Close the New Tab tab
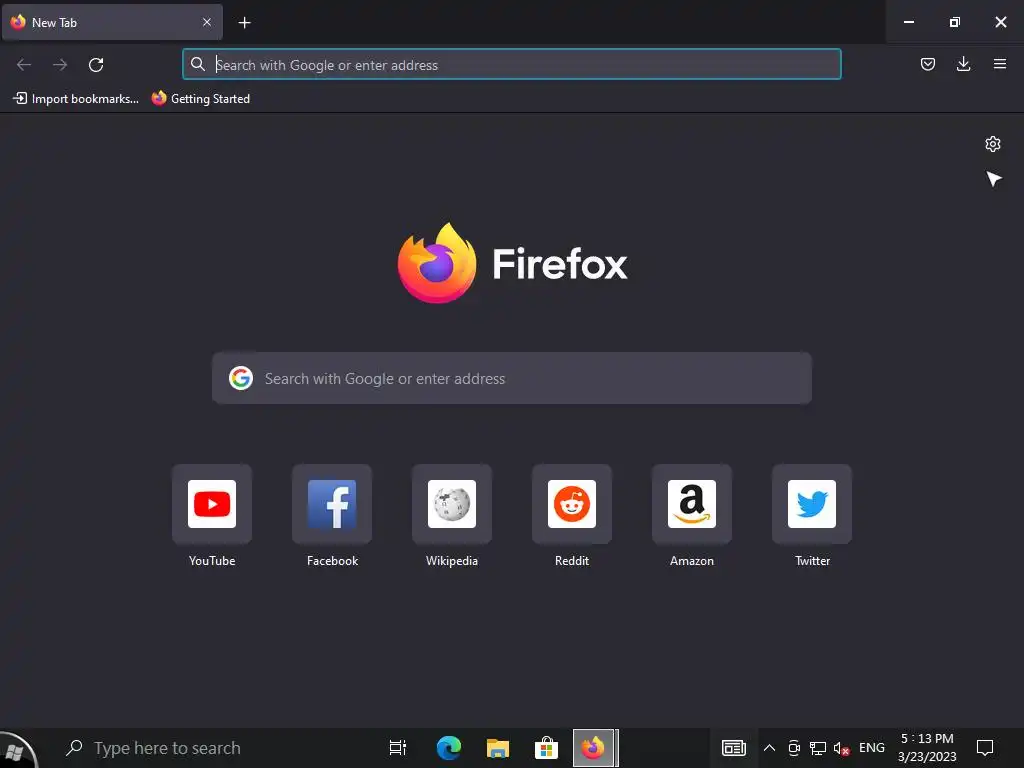The width and height of the screenshot is (1024, 768). coord(206,22)
